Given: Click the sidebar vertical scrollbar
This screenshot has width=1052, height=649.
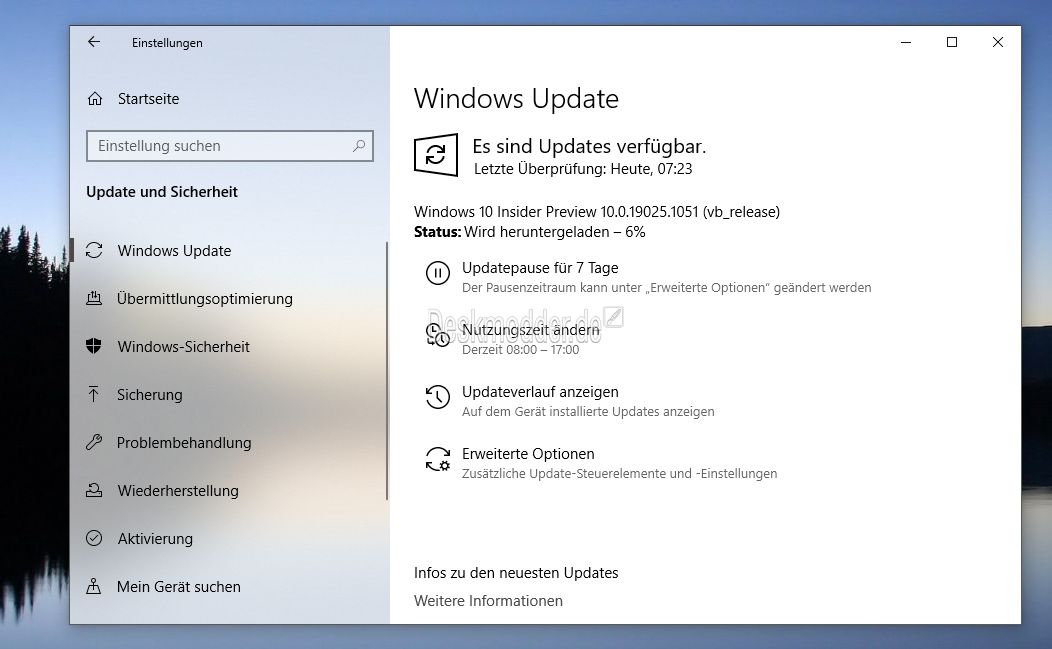Looking at the screenshot, I should click(x=387, y=370).
